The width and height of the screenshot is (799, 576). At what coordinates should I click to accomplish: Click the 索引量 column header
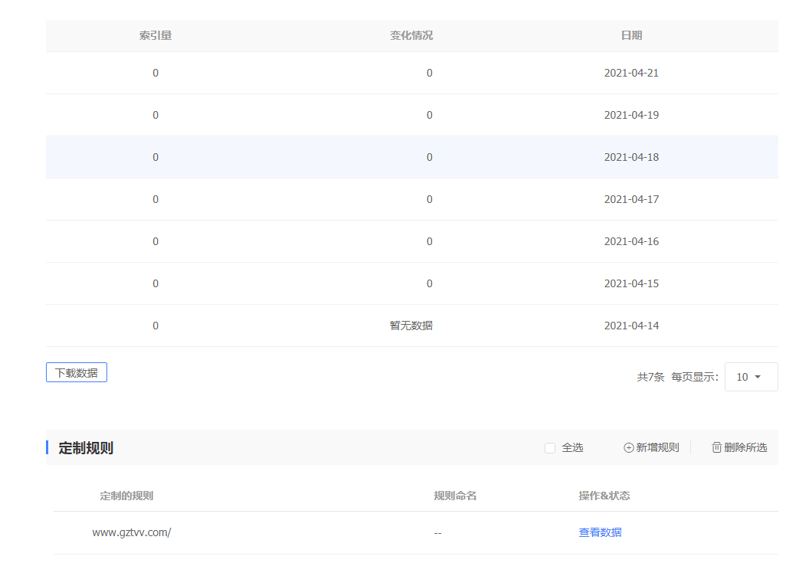[155, 36]
